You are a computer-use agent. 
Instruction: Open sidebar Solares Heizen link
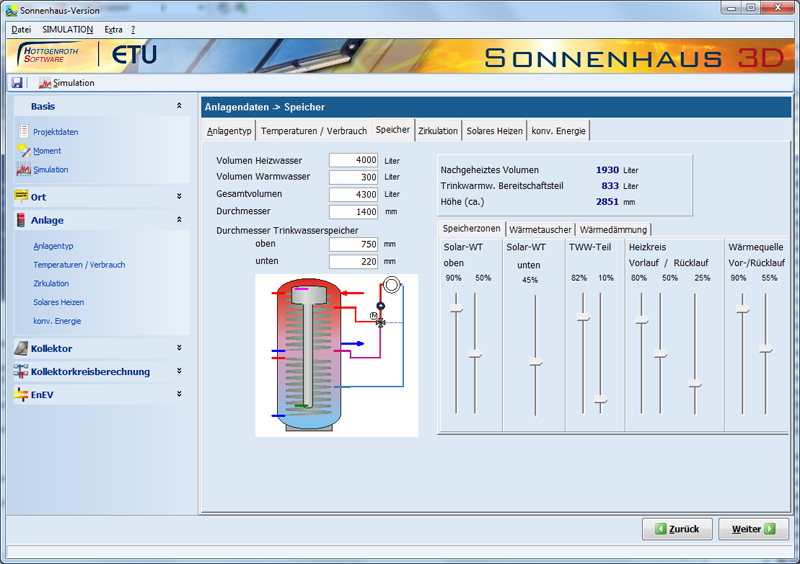click(x=59, y=302)
